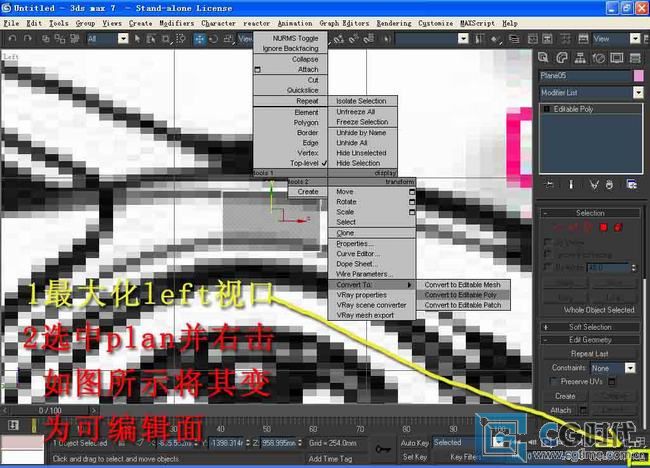Click the Align tool in toolbar
This screenshot has height=468, width=650.
(x=495, y=39)
